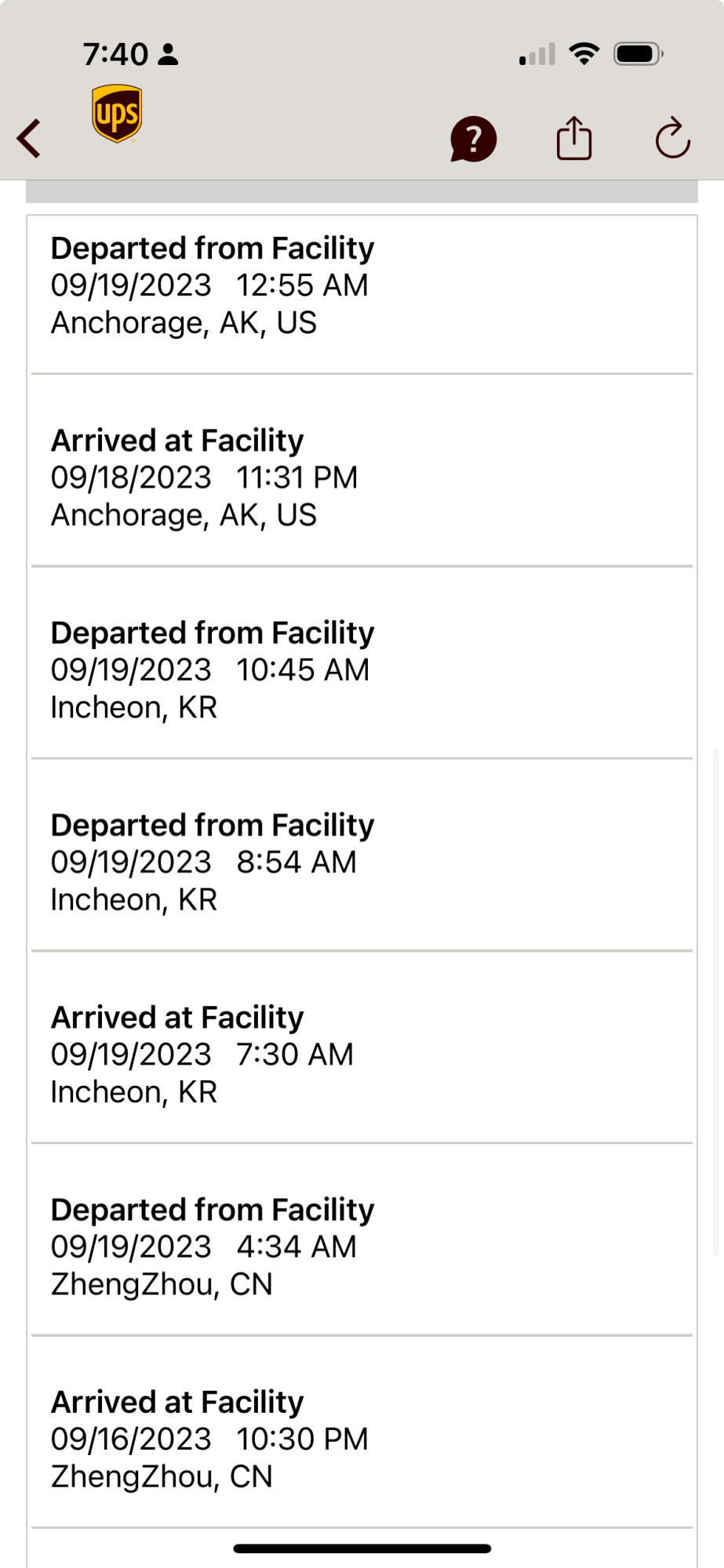Screen dimensions: 724x1568
Task: Open the help chat bubble icon
Action: [473, 140]
